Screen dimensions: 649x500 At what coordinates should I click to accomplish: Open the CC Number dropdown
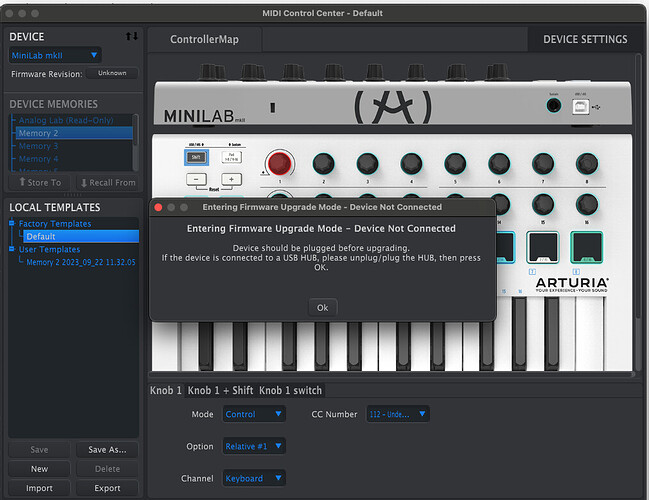pos(397,414)
